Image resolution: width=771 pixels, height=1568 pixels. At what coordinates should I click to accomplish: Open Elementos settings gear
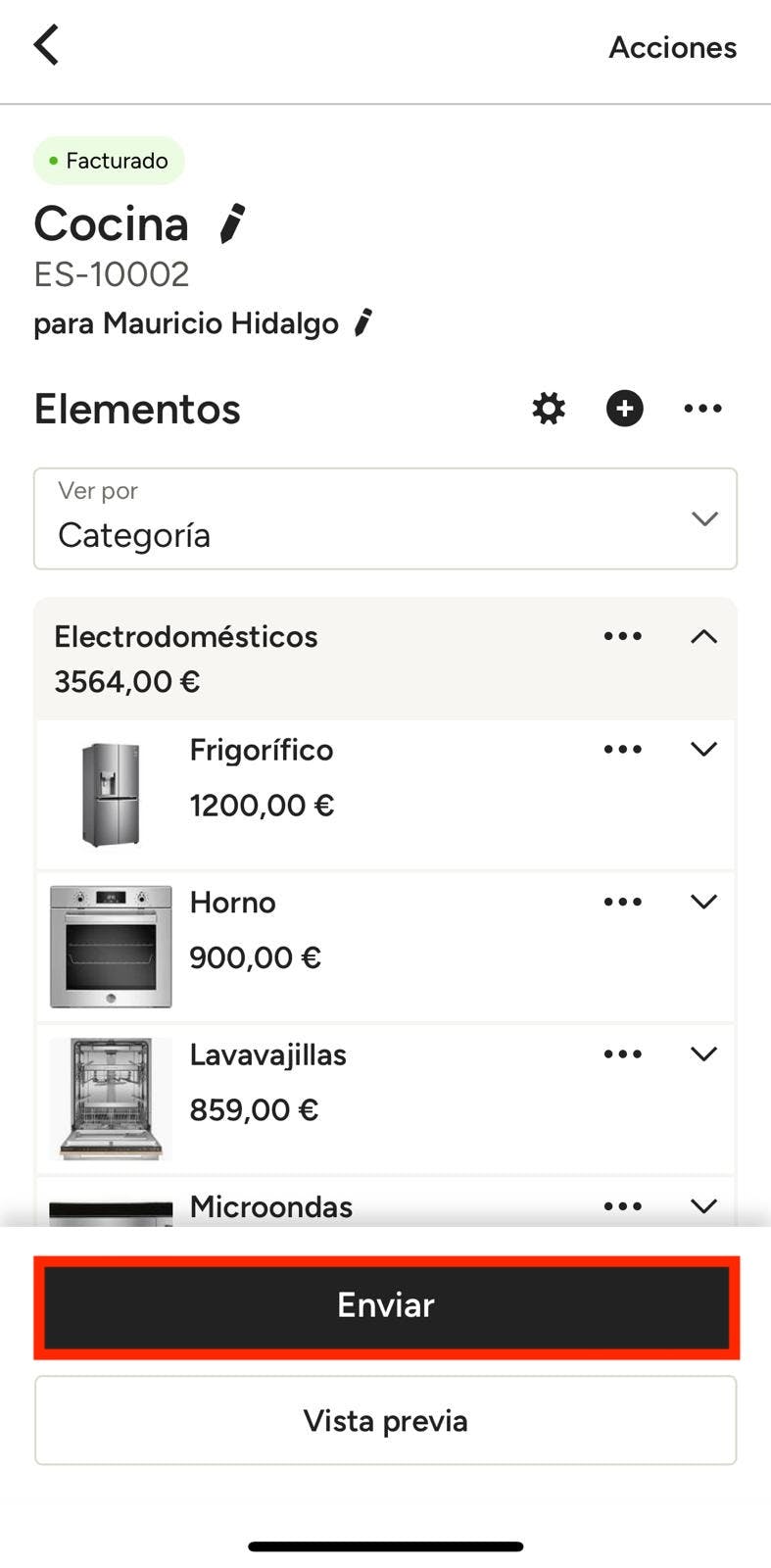click(549, 409)
